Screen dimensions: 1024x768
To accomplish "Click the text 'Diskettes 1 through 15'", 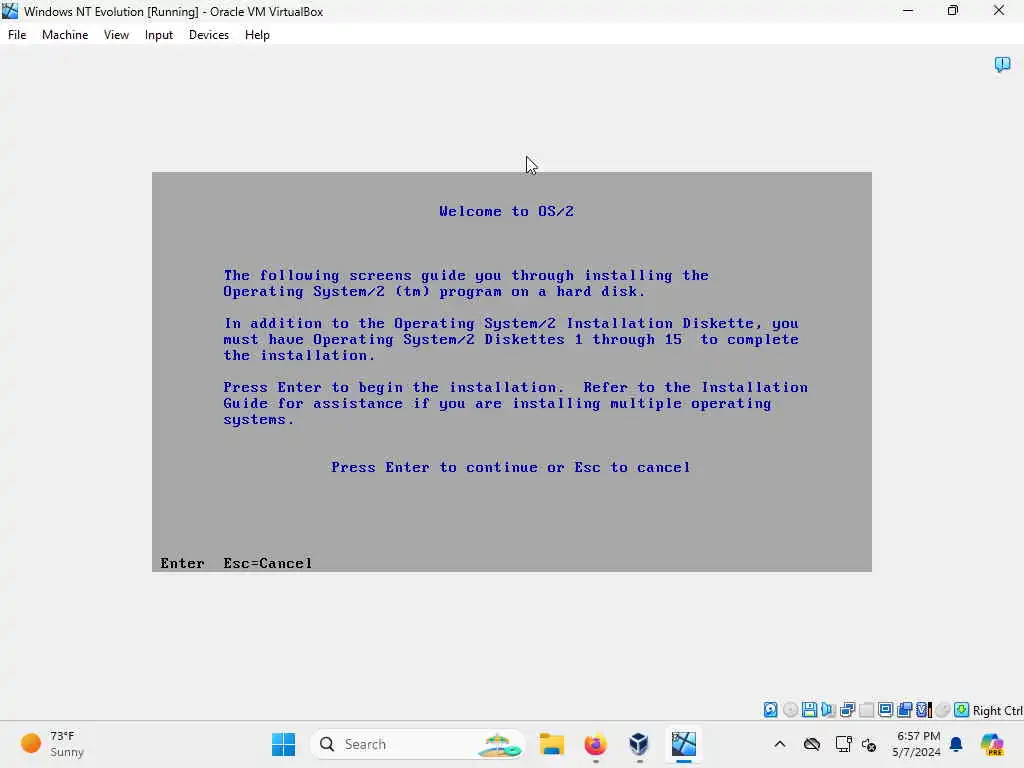I will pyautogui.click(x=583, y=339).
